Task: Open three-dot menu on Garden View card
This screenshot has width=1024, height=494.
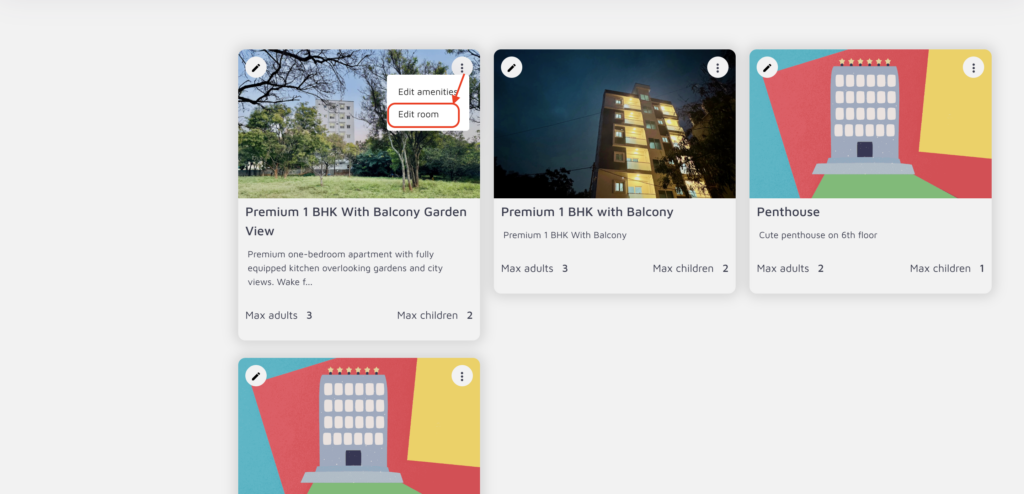Action: point(461,68)
